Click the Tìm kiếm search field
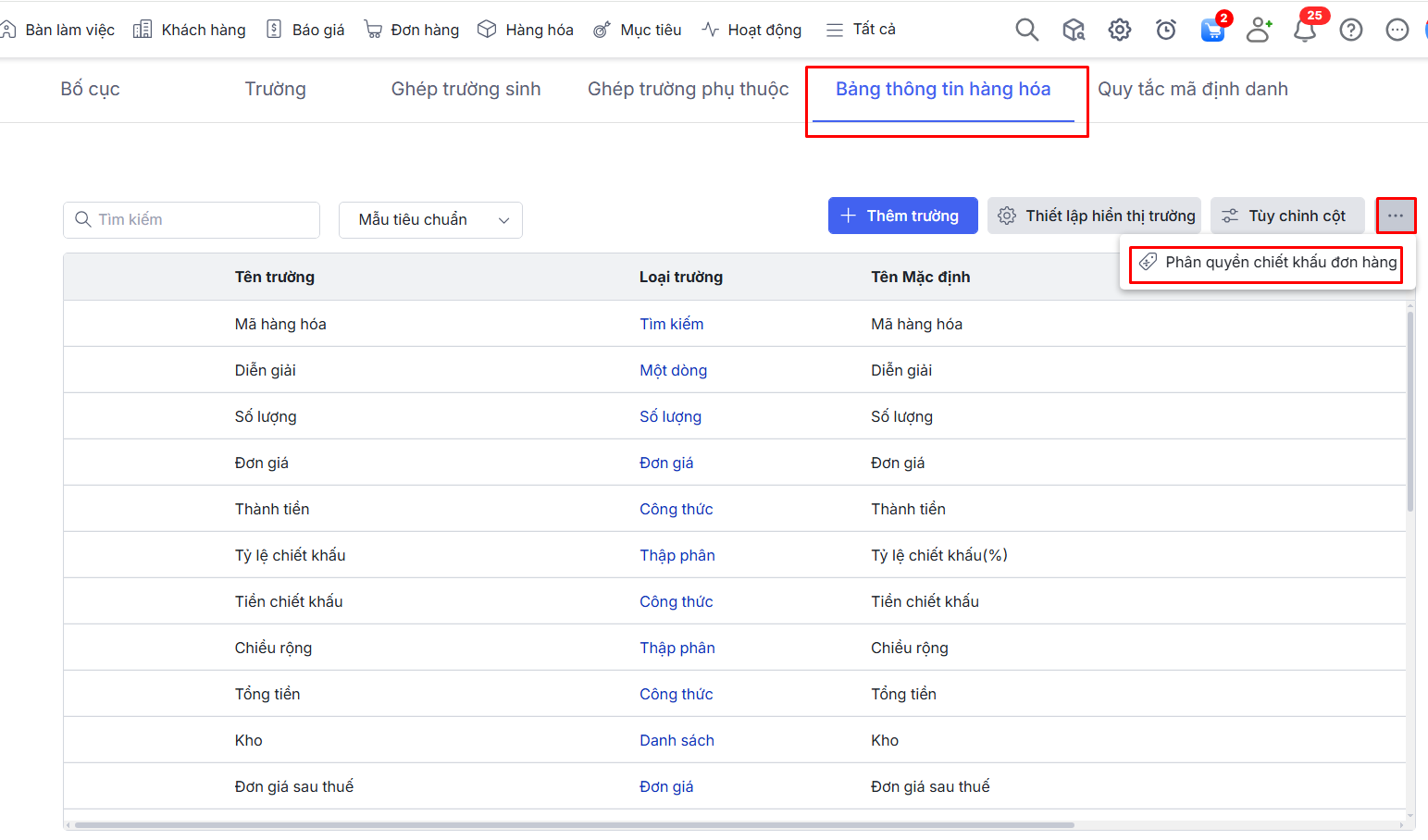 [x=192, y=220]
